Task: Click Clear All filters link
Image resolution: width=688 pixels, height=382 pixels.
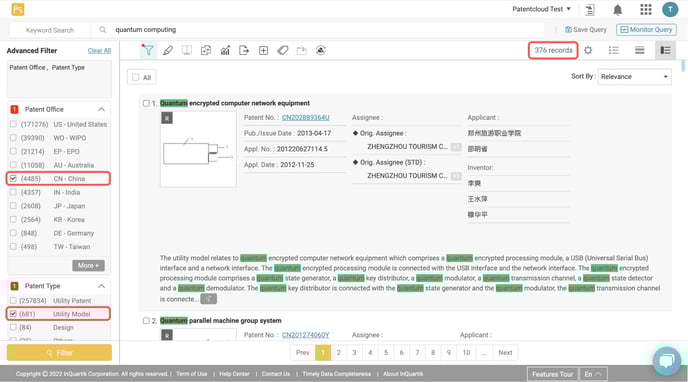Action: (99, 51)
